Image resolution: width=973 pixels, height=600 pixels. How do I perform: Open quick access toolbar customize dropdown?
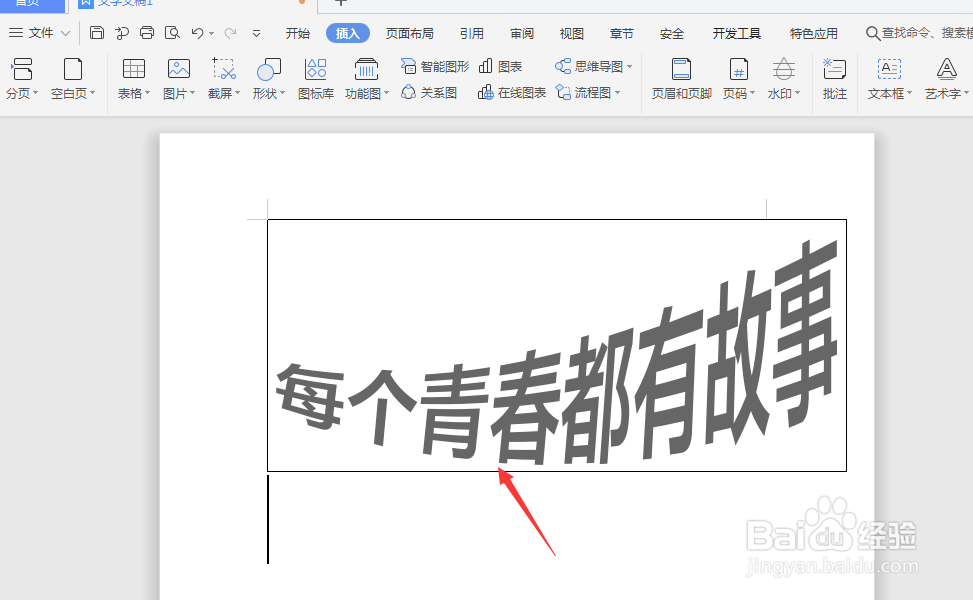(256, 34)
